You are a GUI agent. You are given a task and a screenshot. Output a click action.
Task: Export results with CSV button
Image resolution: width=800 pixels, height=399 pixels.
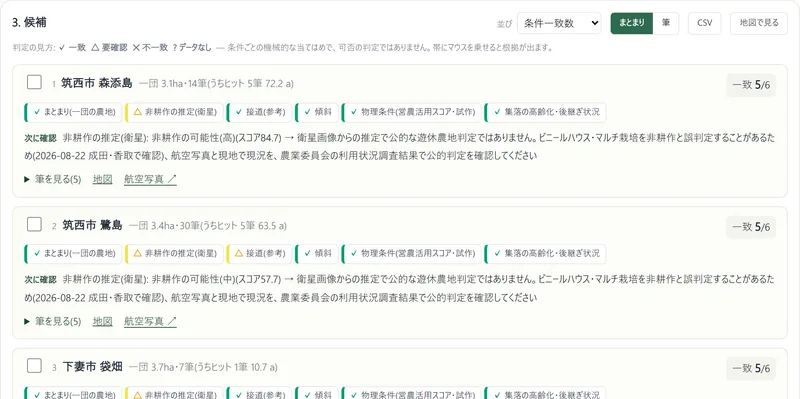pyautogui.click(x=705, y=23)
